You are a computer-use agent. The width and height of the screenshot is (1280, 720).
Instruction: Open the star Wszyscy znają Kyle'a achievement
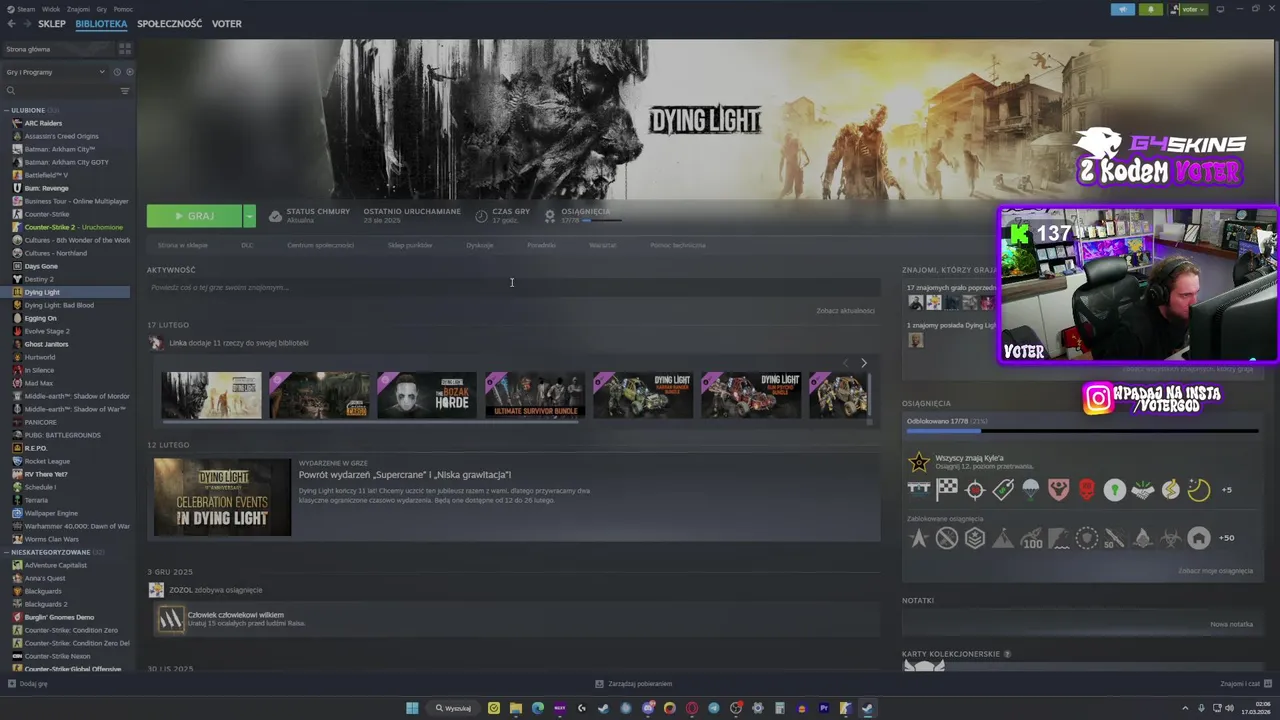918,462
